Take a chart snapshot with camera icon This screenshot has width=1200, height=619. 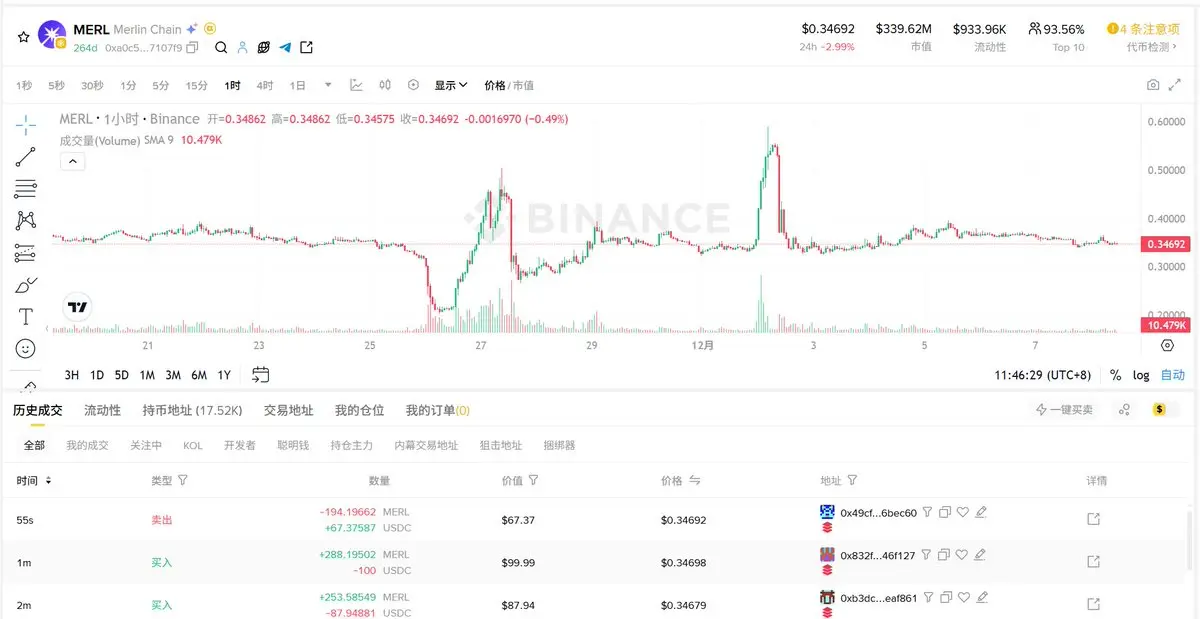coord(1153,85)
